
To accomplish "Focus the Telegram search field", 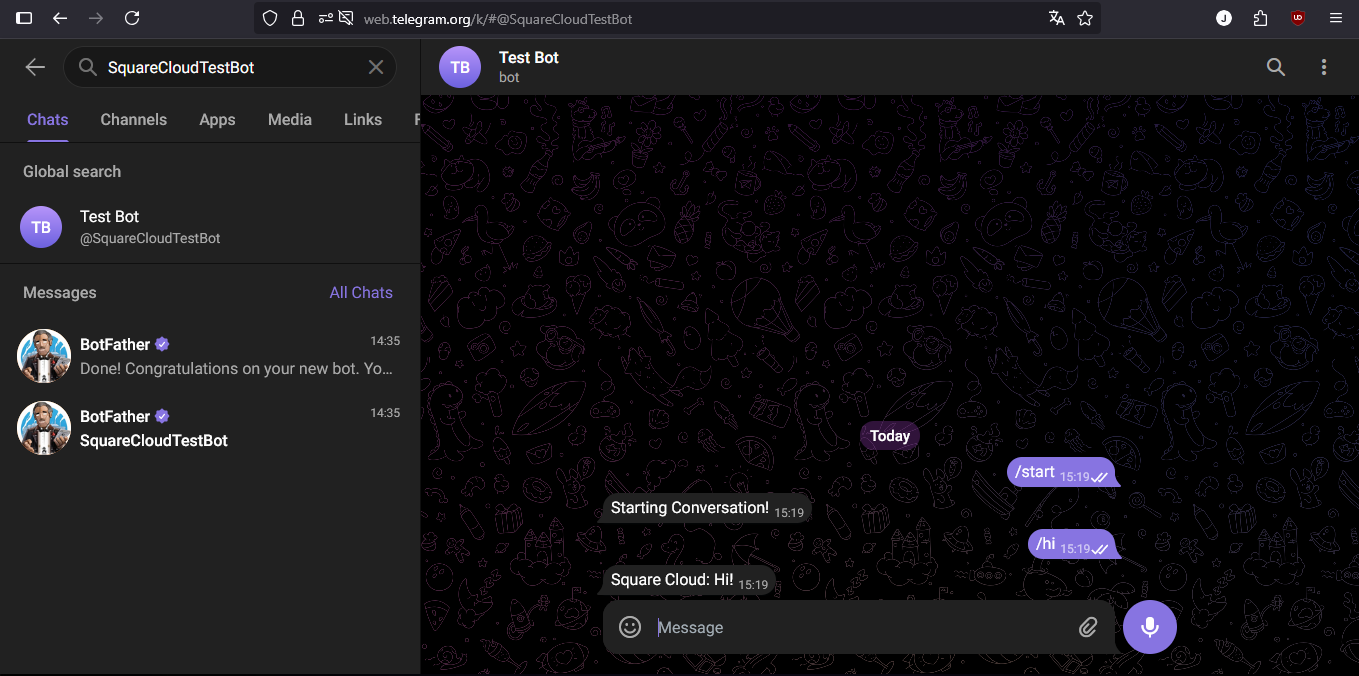I will point(230,67).
